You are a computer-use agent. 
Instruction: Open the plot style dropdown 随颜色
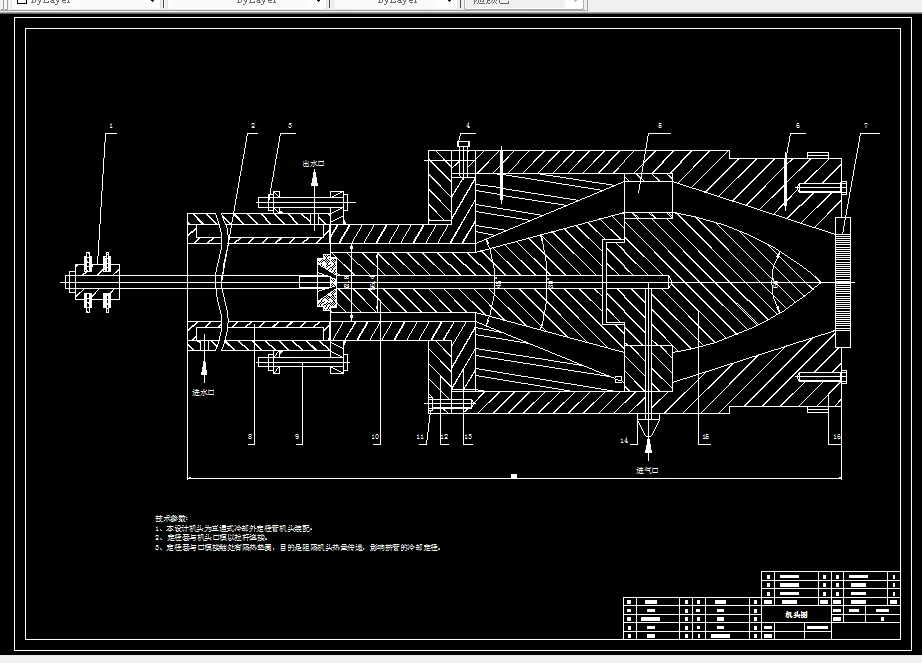pos(524,2)
